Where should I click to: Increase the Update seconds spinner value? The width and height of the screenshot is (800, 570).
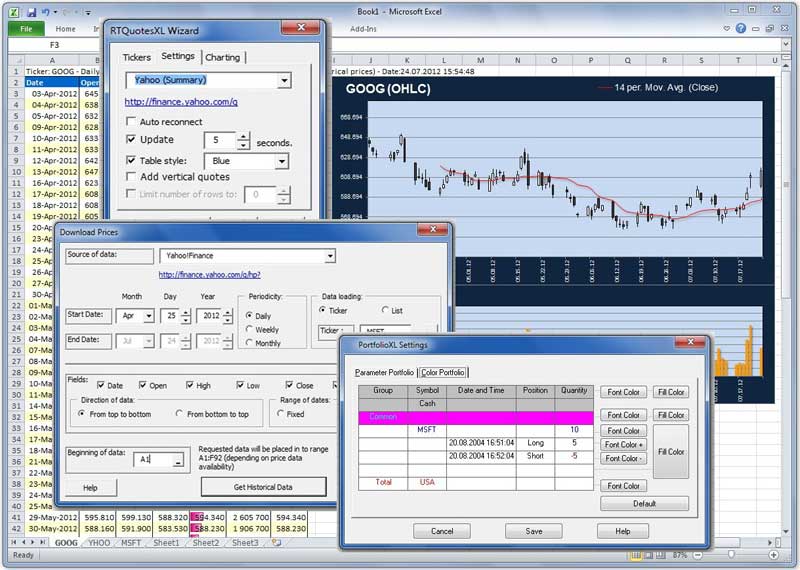coord(243,136)
